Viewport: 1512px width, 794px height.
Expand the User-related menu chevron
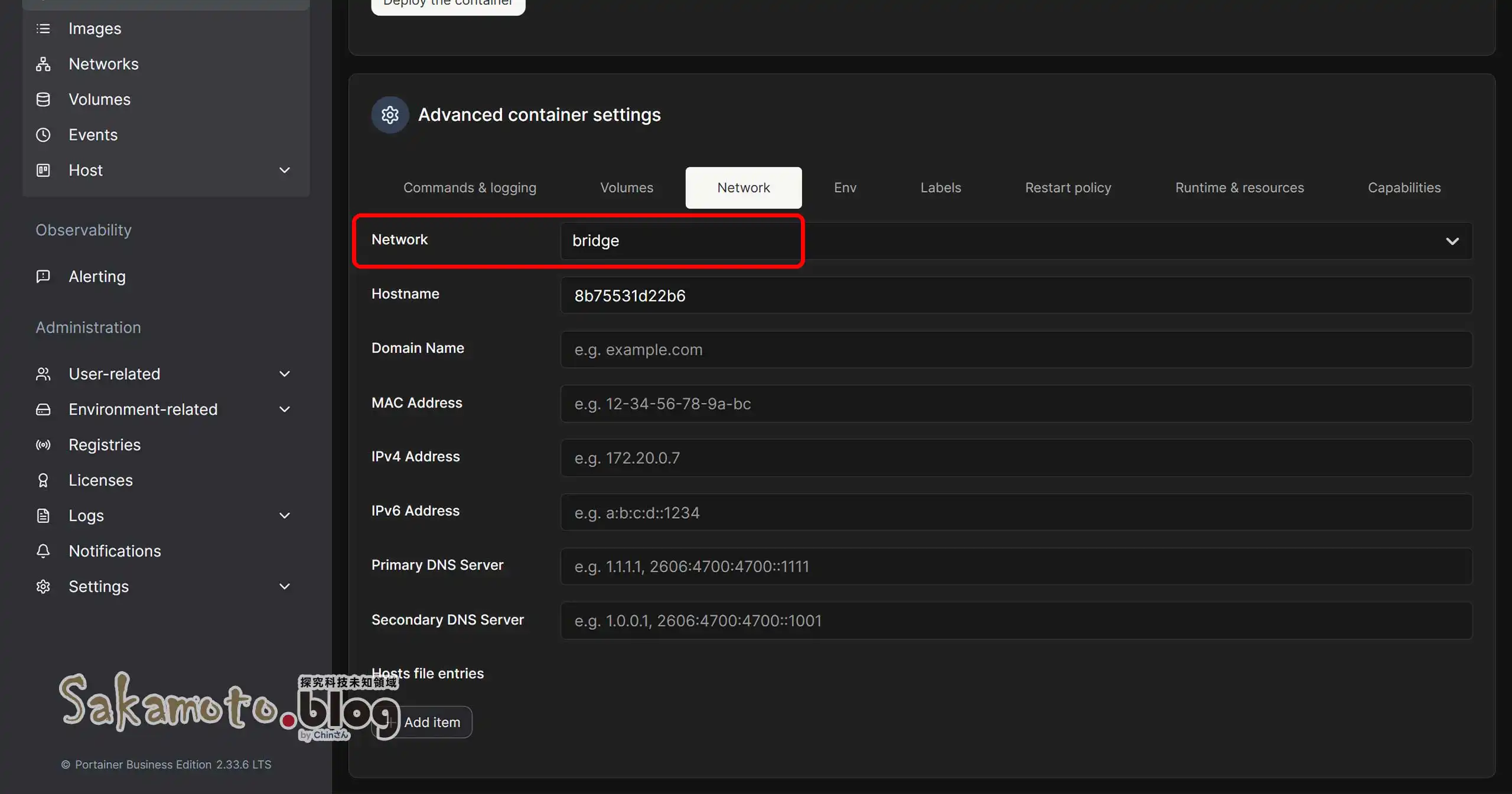(285, 374)
